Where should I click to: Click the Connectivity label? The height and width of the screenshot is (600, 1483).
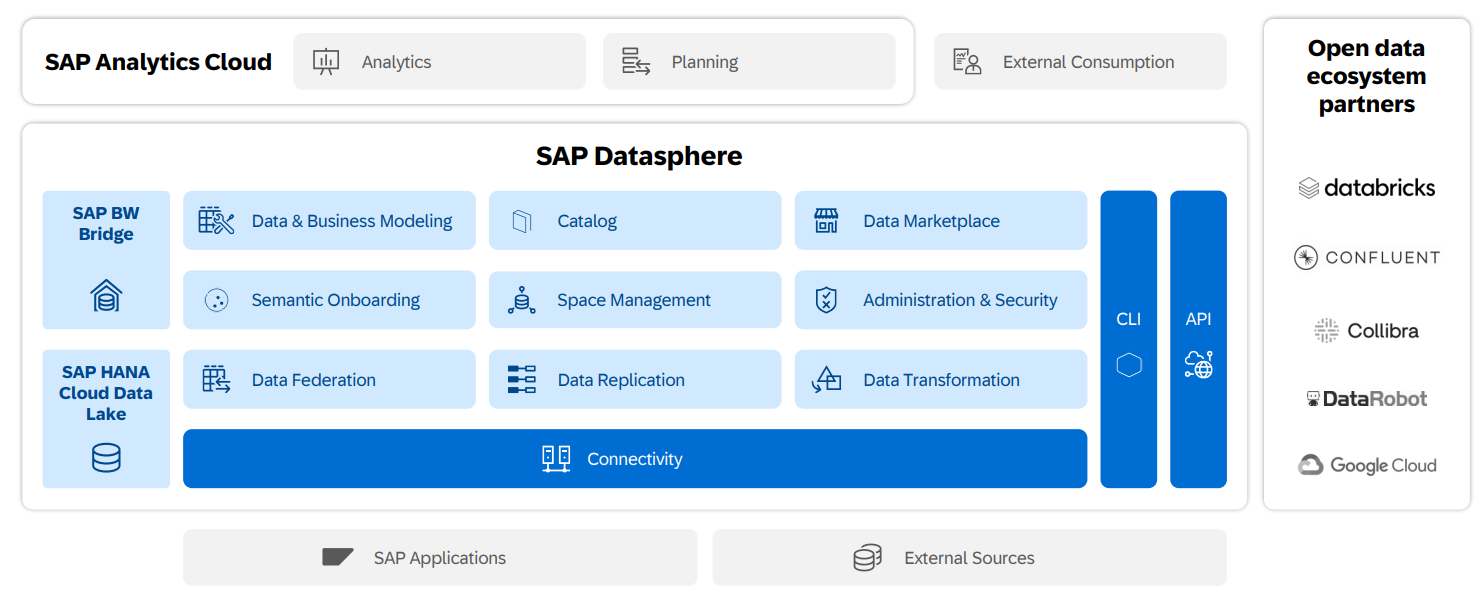pos(635,459)
